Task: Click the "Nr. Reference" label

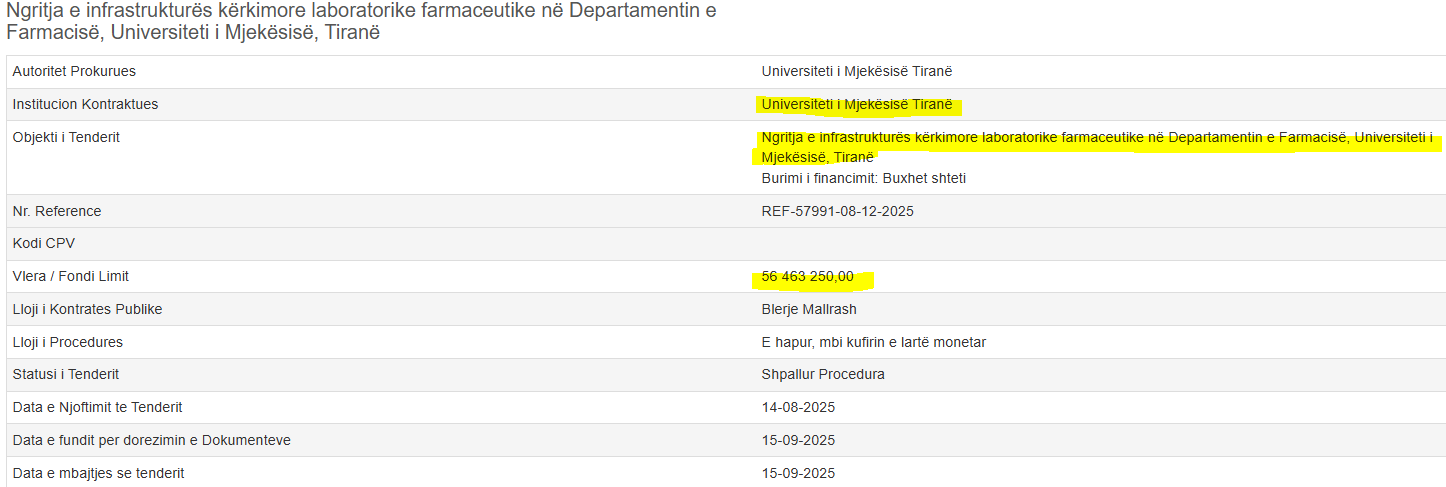Action: pos(57,211)
